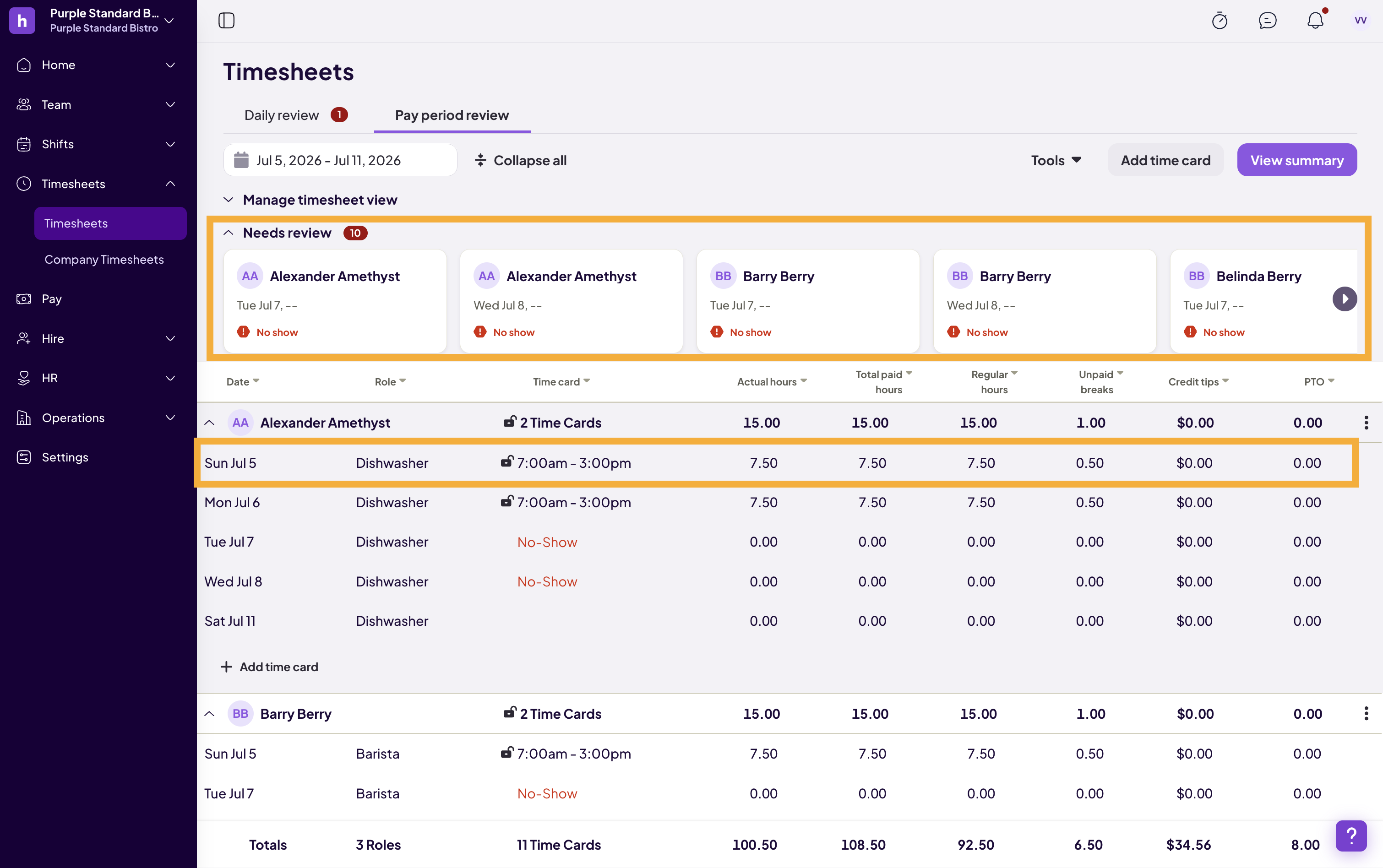Open the time clock stopwatch icon
The image size is (1383, 868).
coord(1220,21)
